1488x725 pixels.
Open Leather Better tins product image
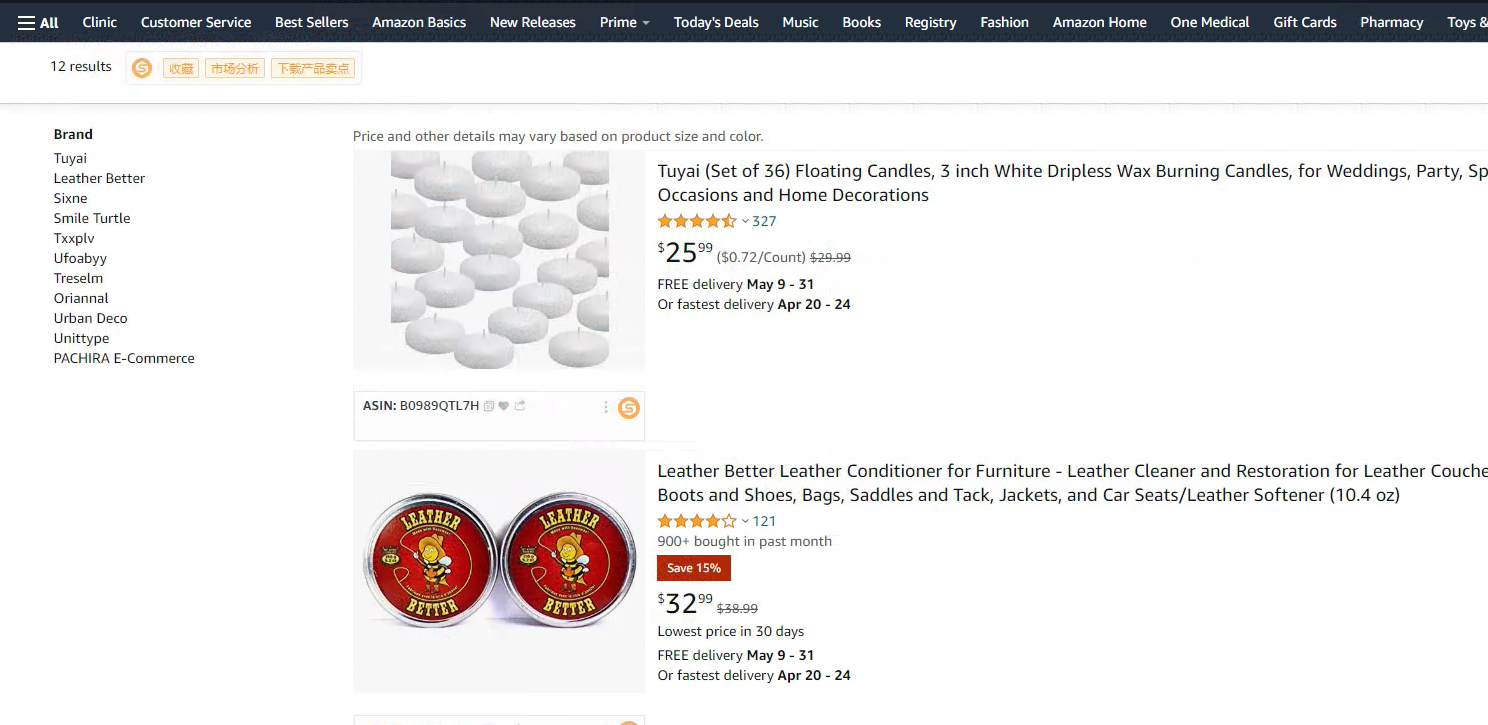point(499,571)
